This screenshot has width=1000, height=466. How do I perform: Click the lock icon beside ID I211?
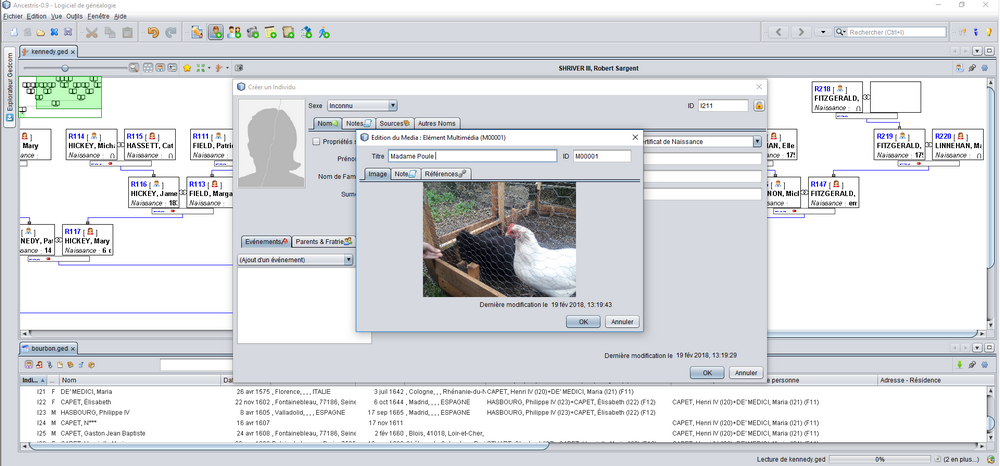pos(759,105)
